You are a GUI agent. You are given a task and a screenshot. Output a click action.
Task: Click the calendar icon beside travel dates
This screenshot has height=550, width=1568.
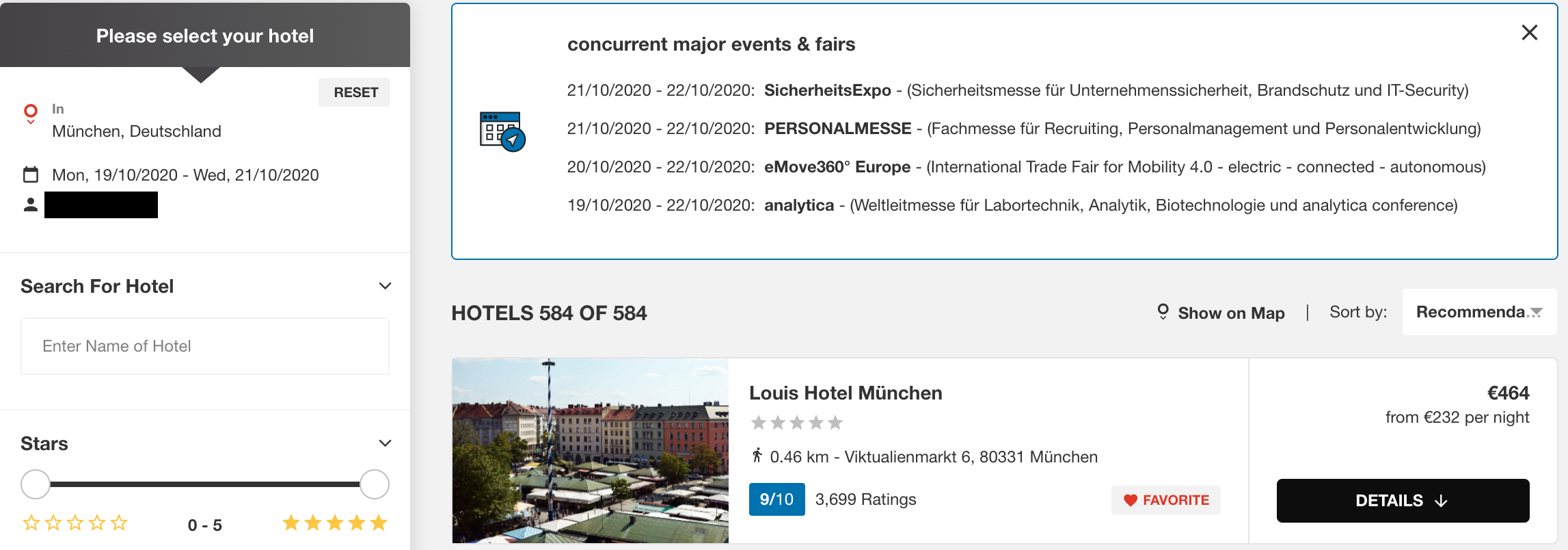pyautogui.click(x=31, y=174)
